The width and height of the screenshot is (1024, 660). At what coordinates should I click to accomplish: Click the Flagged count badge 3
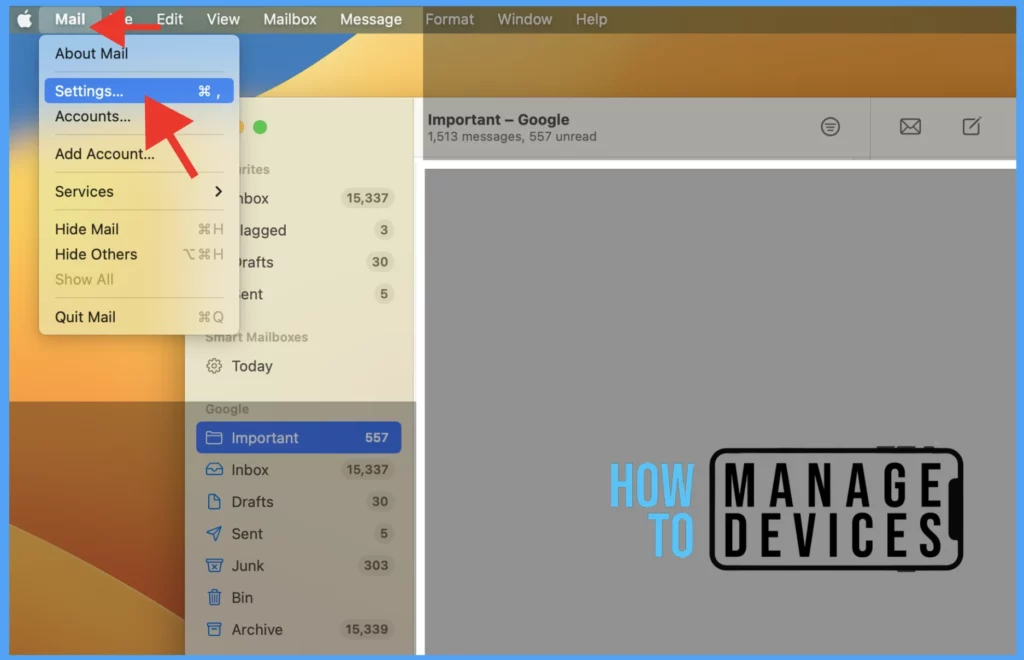click(x=384, y=230)
